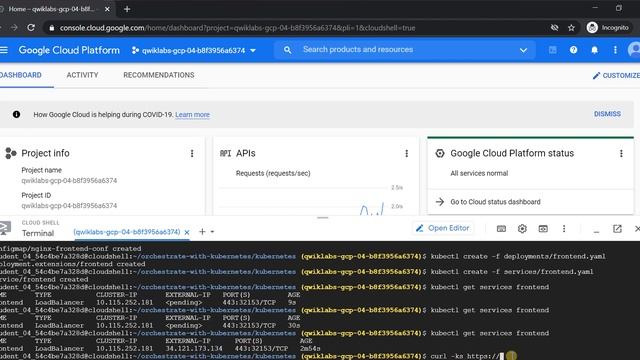Open Cloud Shell in a new window
640x360 pixels.
(x=617, y=229)
